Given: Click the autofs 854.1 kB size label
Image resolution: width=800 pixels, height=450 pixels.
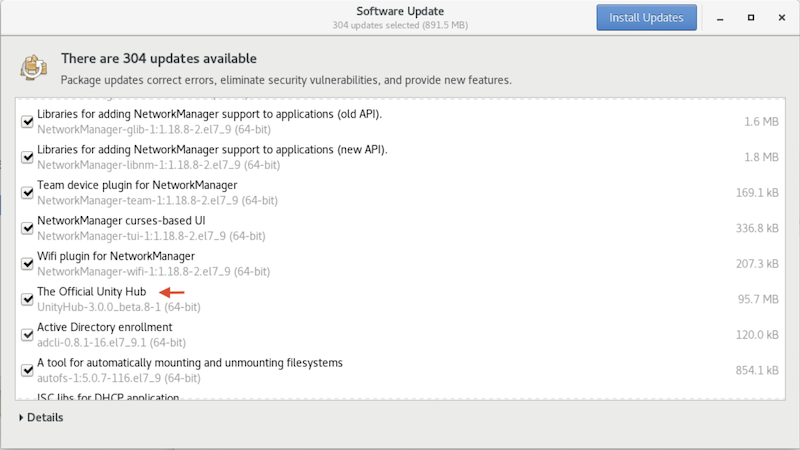Looking at the screenshot, I should click(756, 370).
